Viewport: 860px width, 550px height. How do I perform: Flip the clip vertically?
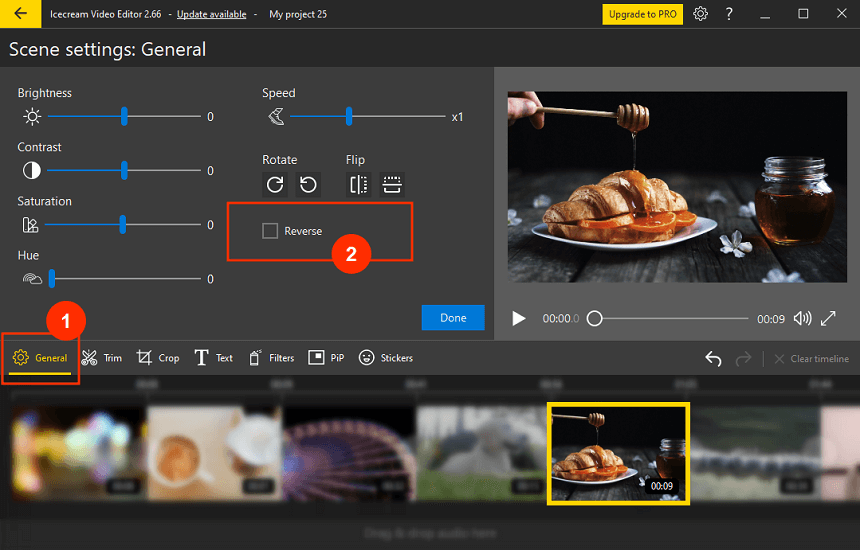point(392,184)
